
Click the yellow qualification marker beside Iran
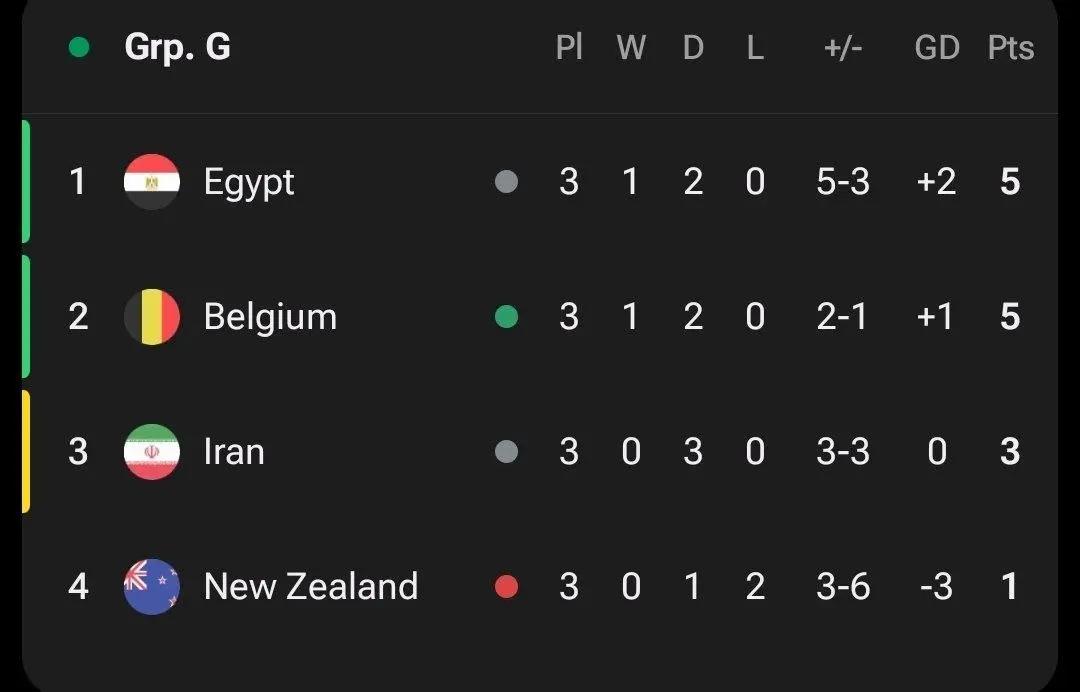coord(25,452)
